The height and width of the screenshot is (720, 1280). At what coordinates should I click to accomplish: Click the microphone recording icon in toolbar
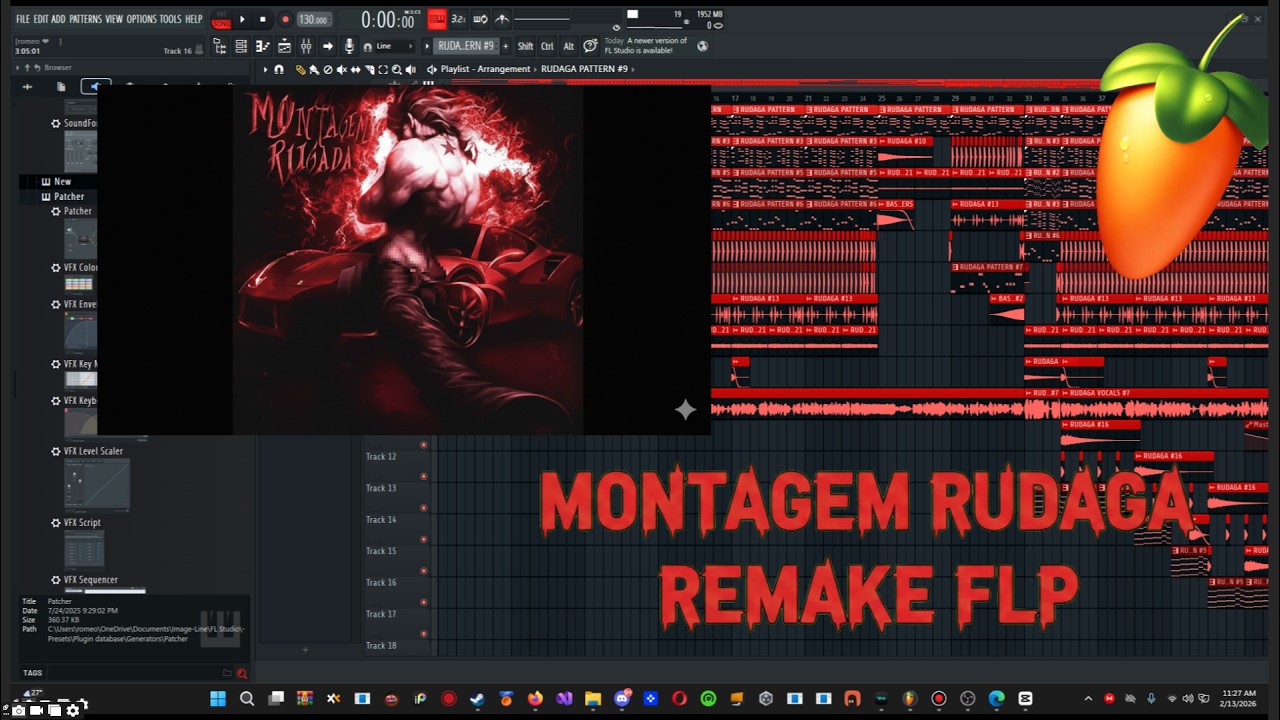tap(349, 46)
